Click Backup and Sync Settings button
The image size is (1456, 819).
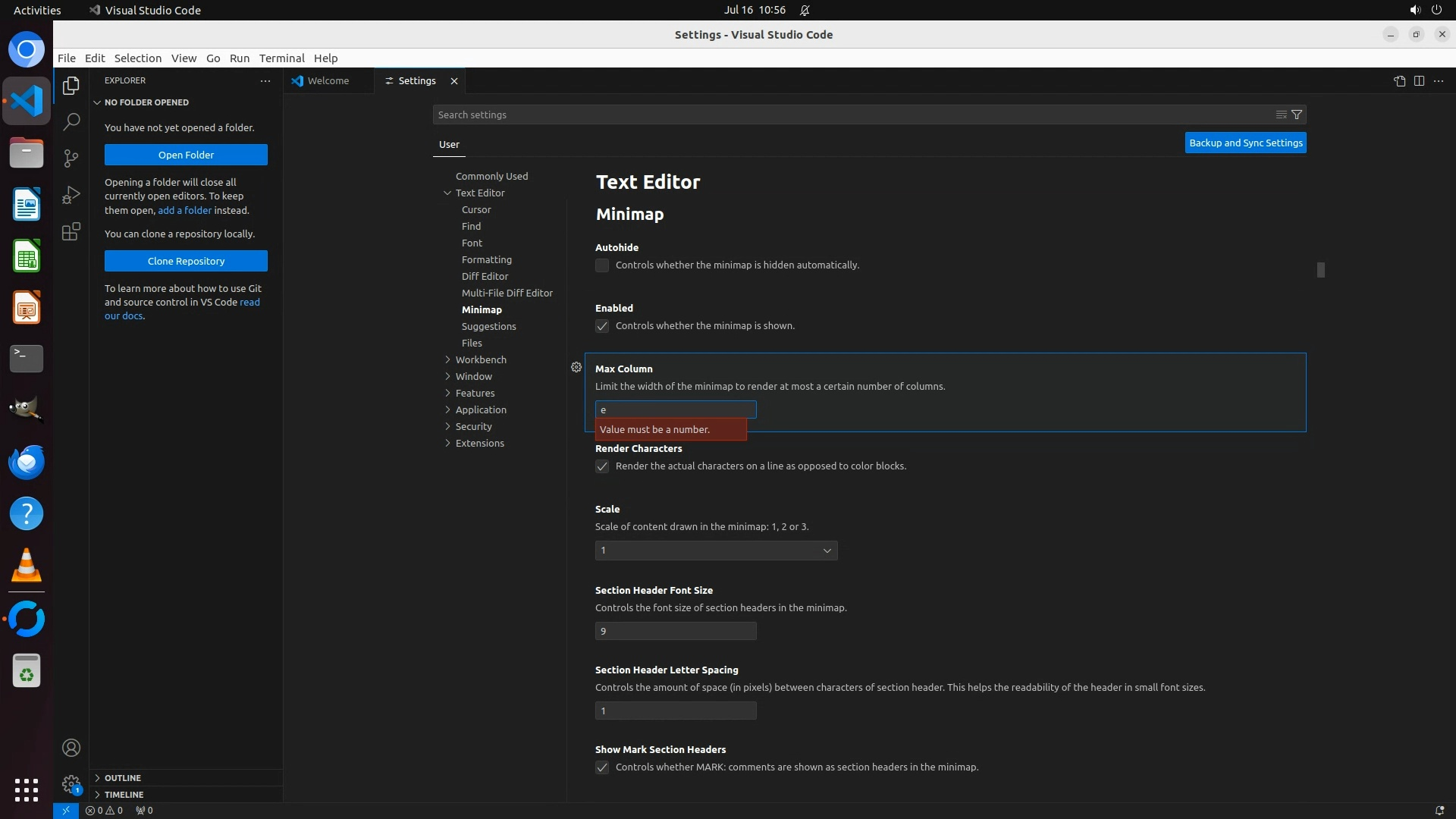[x=1245, y=143]
